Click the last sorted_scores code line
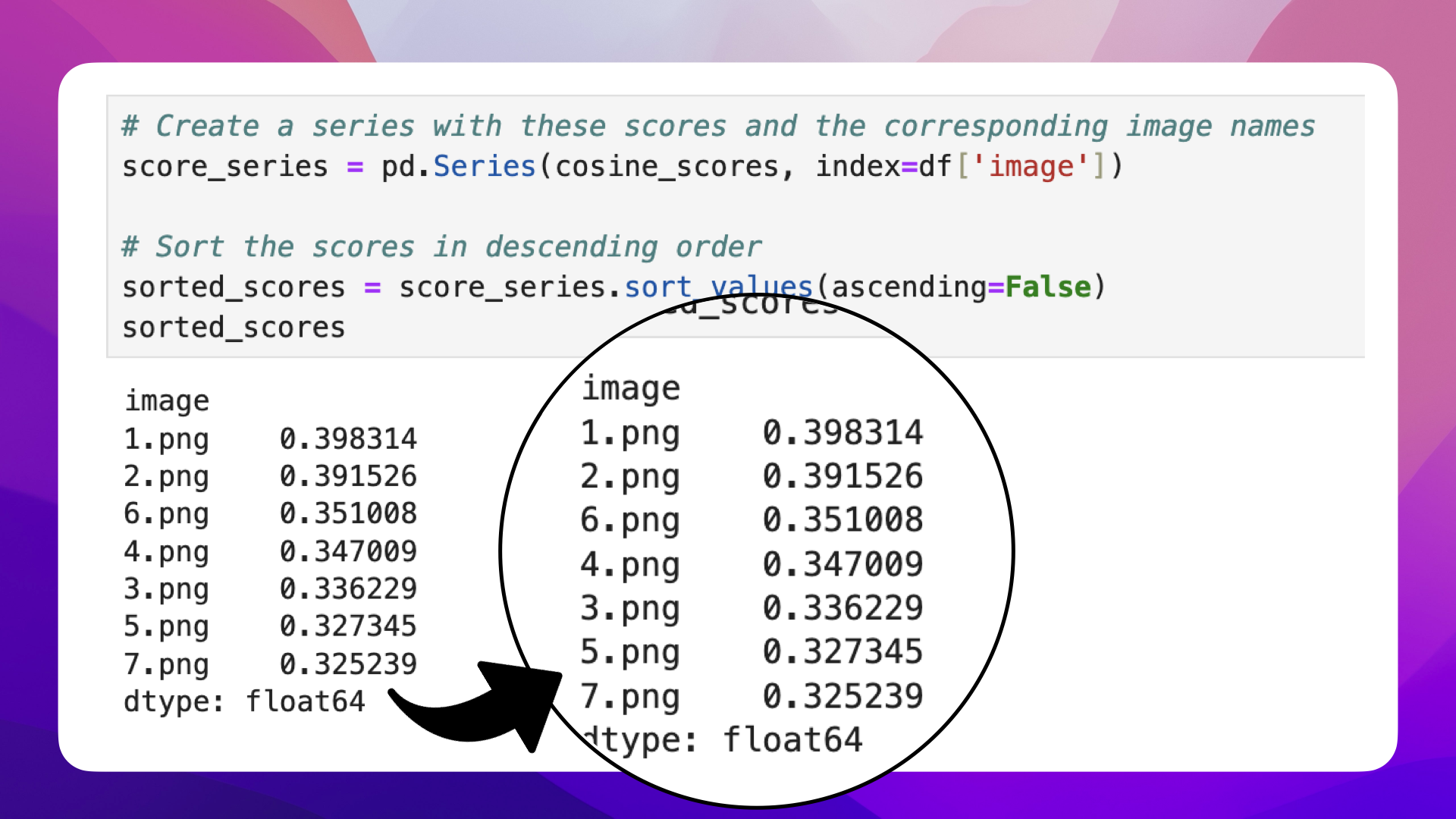Screen dimensions: 1456x819 (234, 328)
